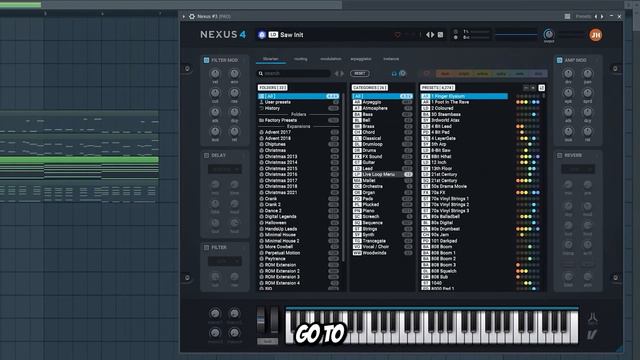Switch to the routing tab
Image resolution: width=640 pixels, height=360 pixels.
(301, 59)
